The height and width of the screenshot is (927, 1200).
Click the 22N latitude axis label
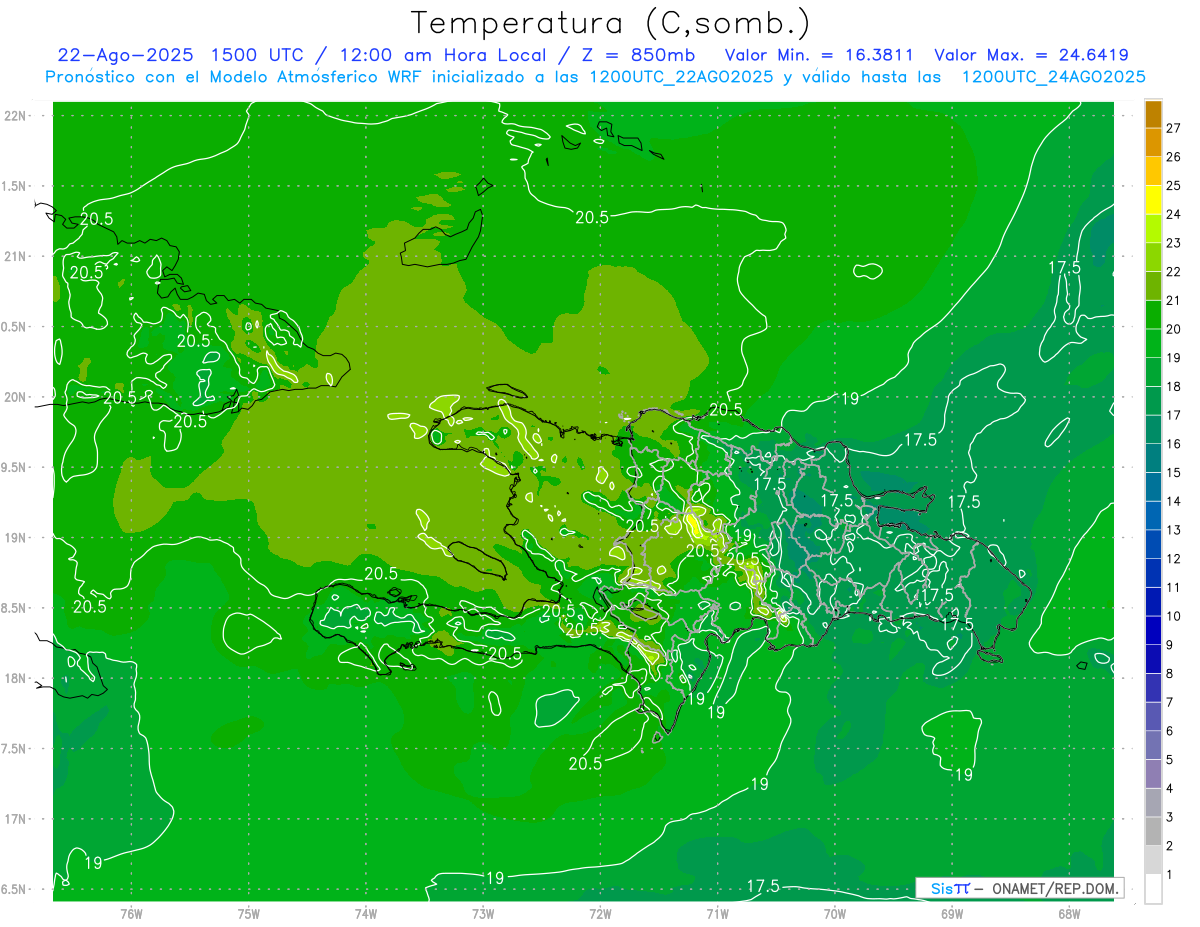click(15, 115)
